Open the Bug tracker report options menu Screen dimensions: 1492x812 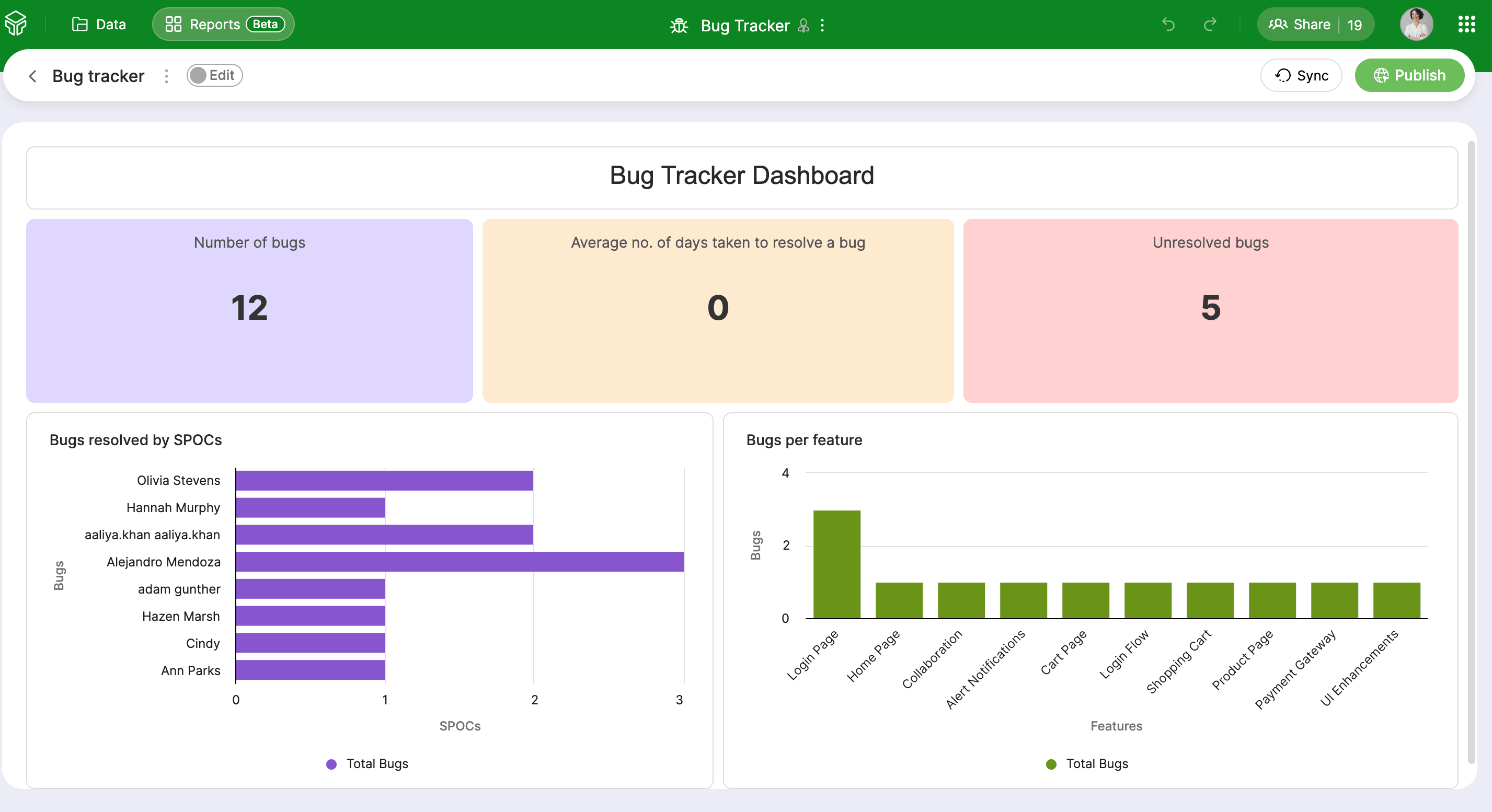coord(166,76)
